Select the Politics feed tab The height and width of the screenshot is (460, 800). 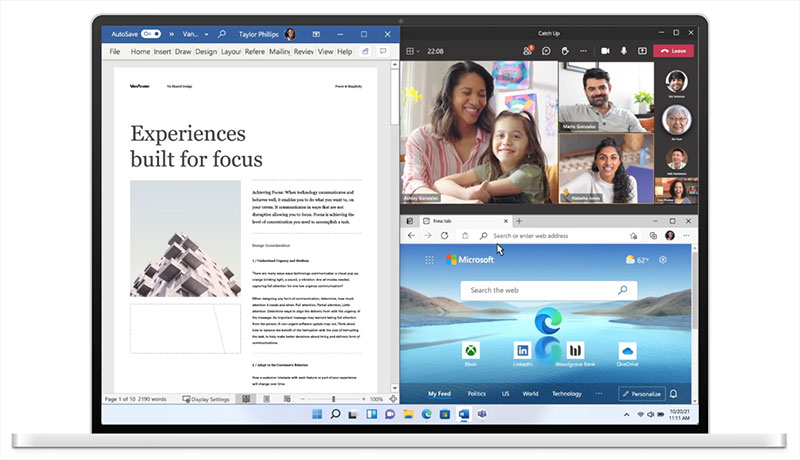pyautogui.click(x=476, y=394)
